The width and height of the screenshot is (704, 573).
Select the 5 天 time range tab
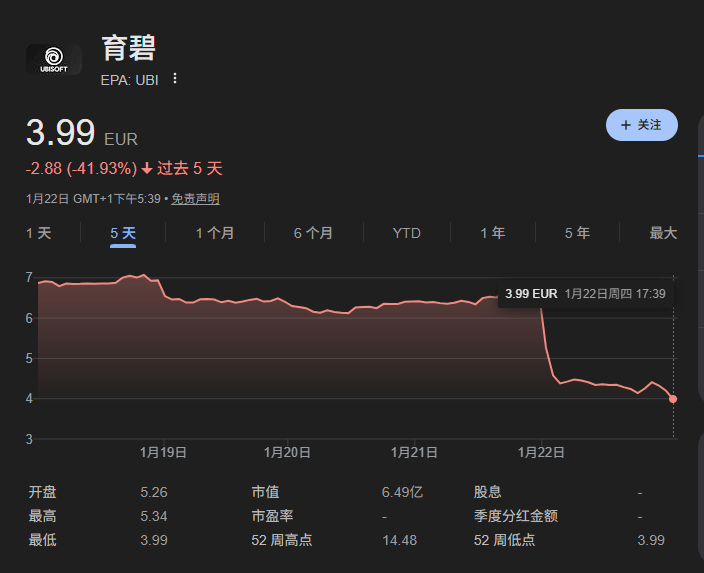[123, 233]
